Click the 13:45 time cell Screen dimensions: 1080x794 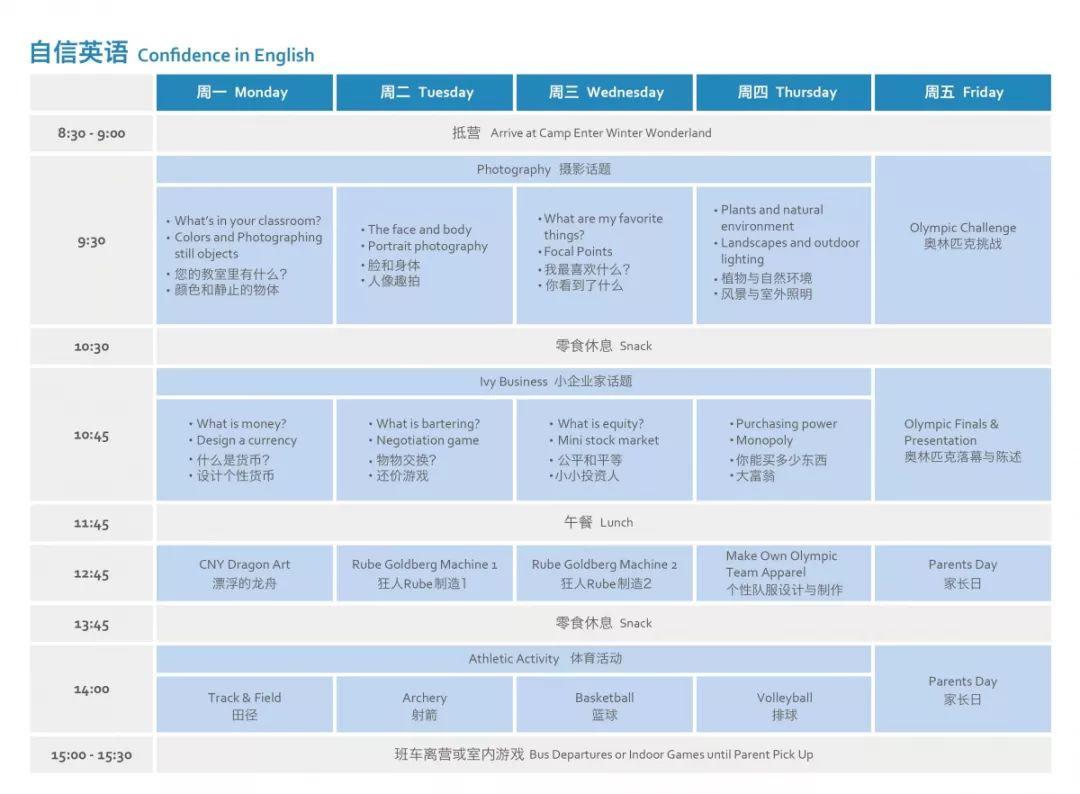[x=92, y=624]
